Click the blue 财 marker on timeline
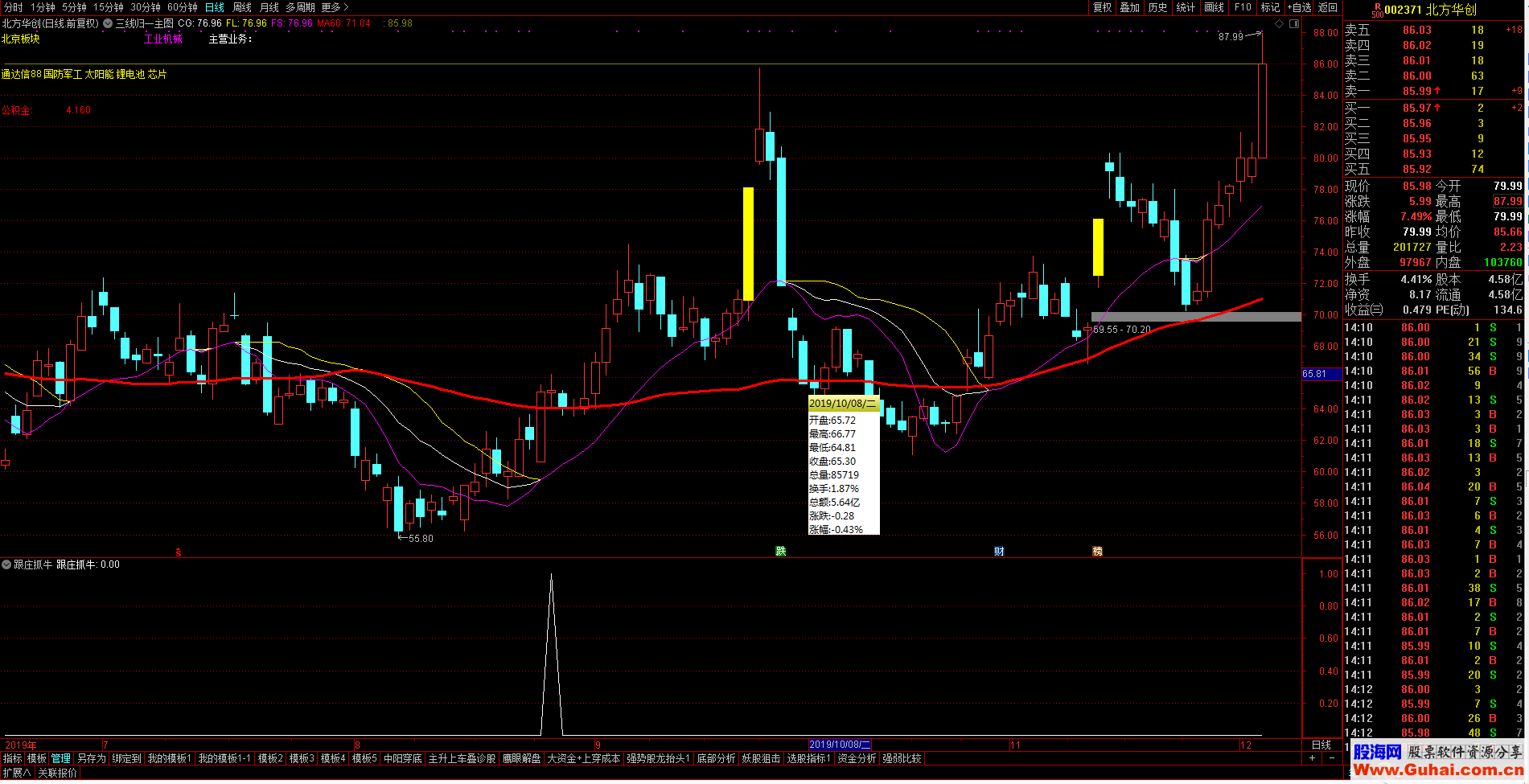 999,551
